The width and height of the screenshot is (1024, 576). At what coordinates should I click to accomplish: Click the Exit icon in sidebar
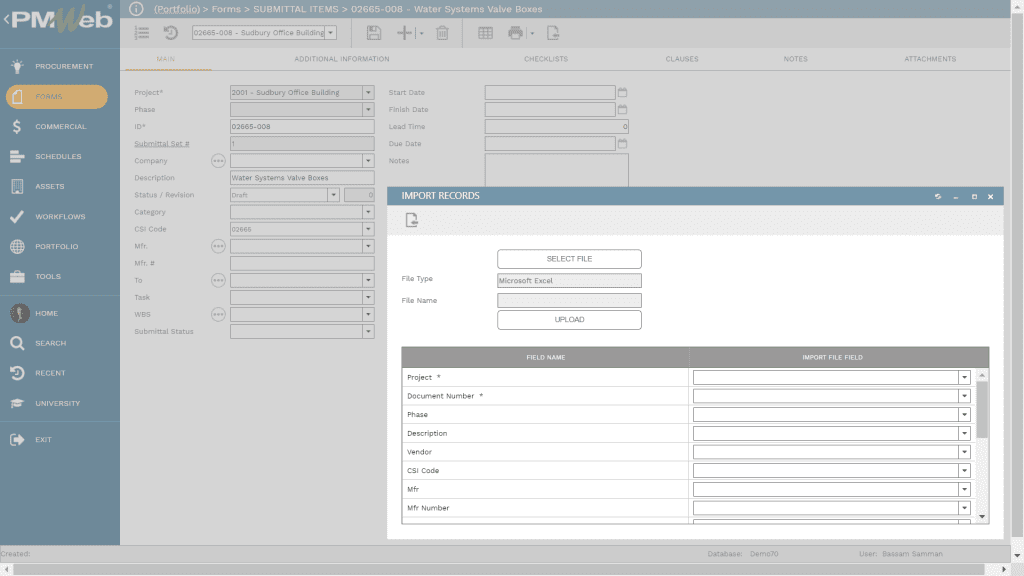tap(18, 440)
